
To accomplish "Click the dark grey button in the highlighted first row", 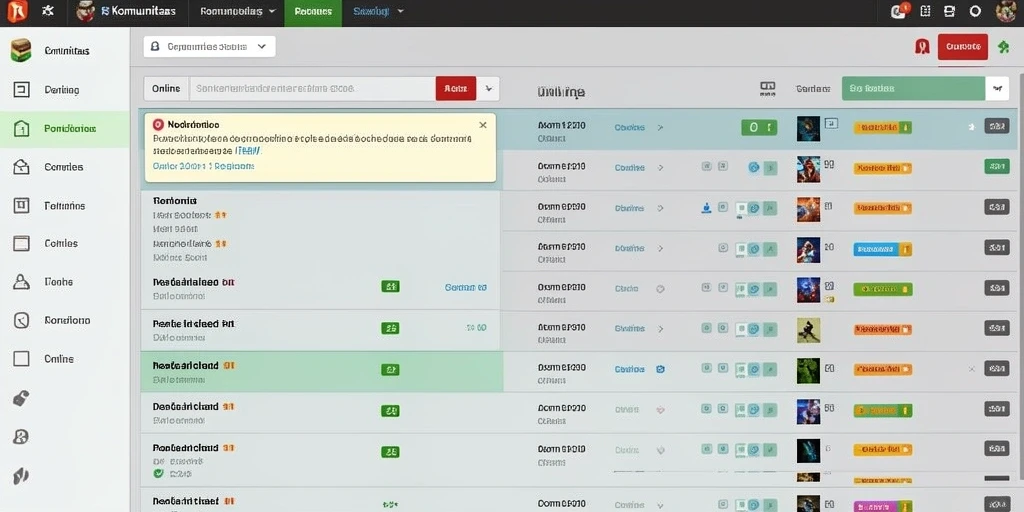I will coord(997,127).
